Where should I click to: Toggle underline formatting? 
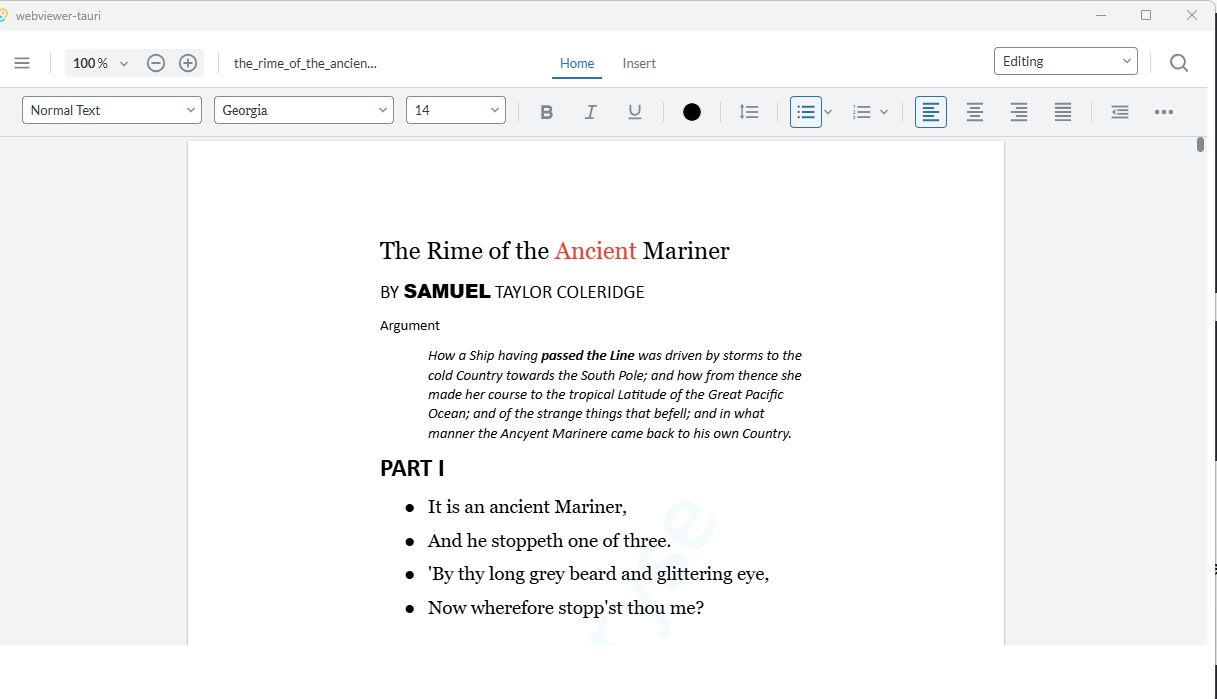[634, 112]
